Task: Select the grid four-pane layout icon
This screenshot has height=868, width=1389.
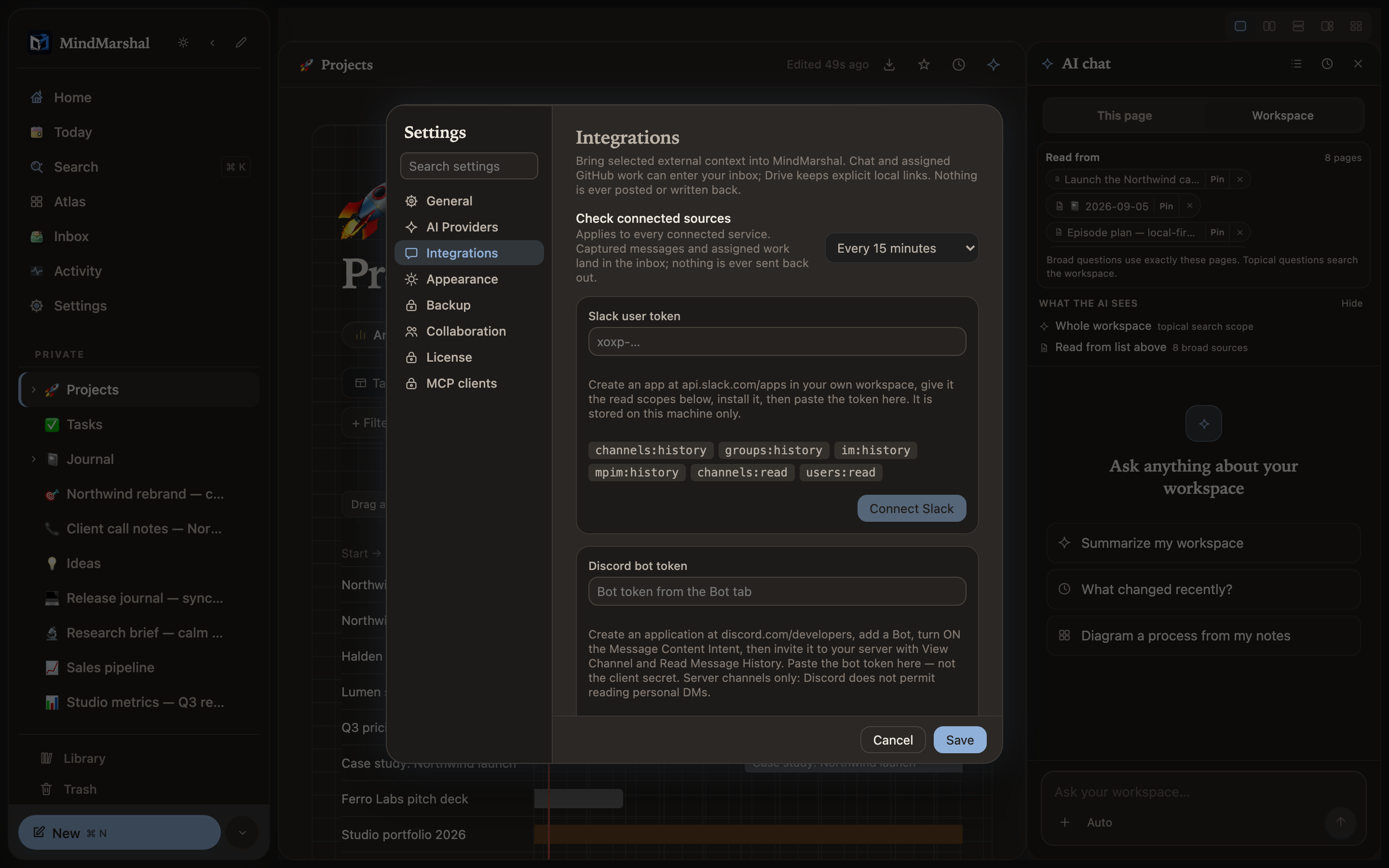Action: (1356, 27)
